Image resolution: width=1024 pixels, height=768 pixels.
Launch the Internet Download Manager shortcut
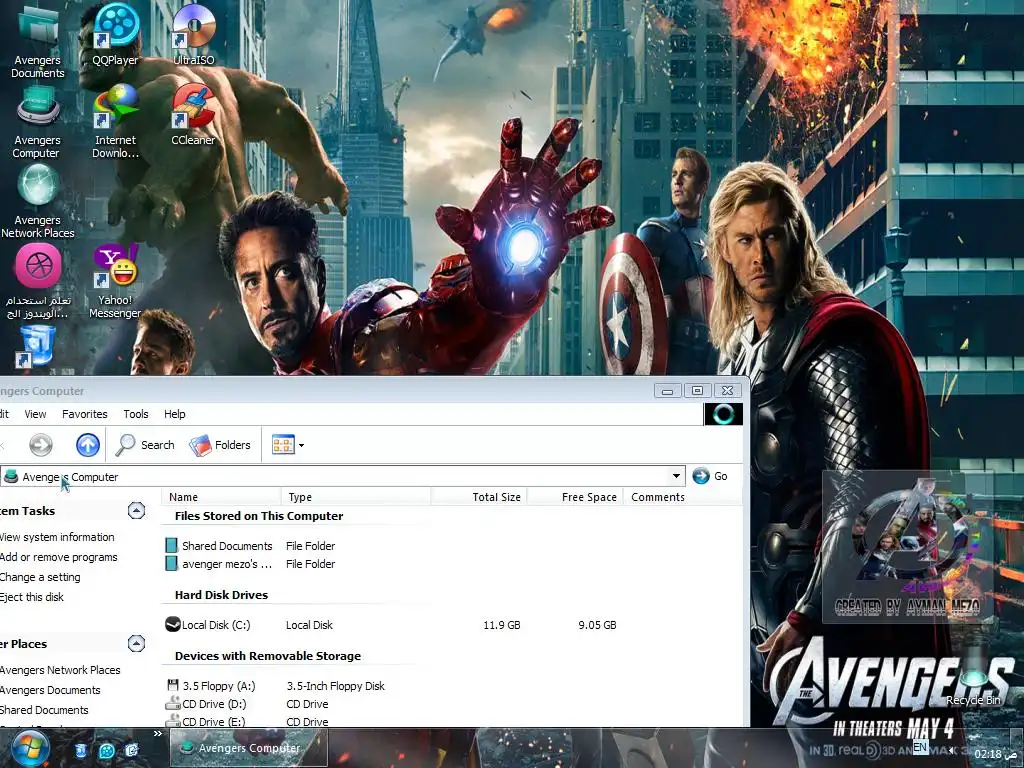[x=116, y=122]
